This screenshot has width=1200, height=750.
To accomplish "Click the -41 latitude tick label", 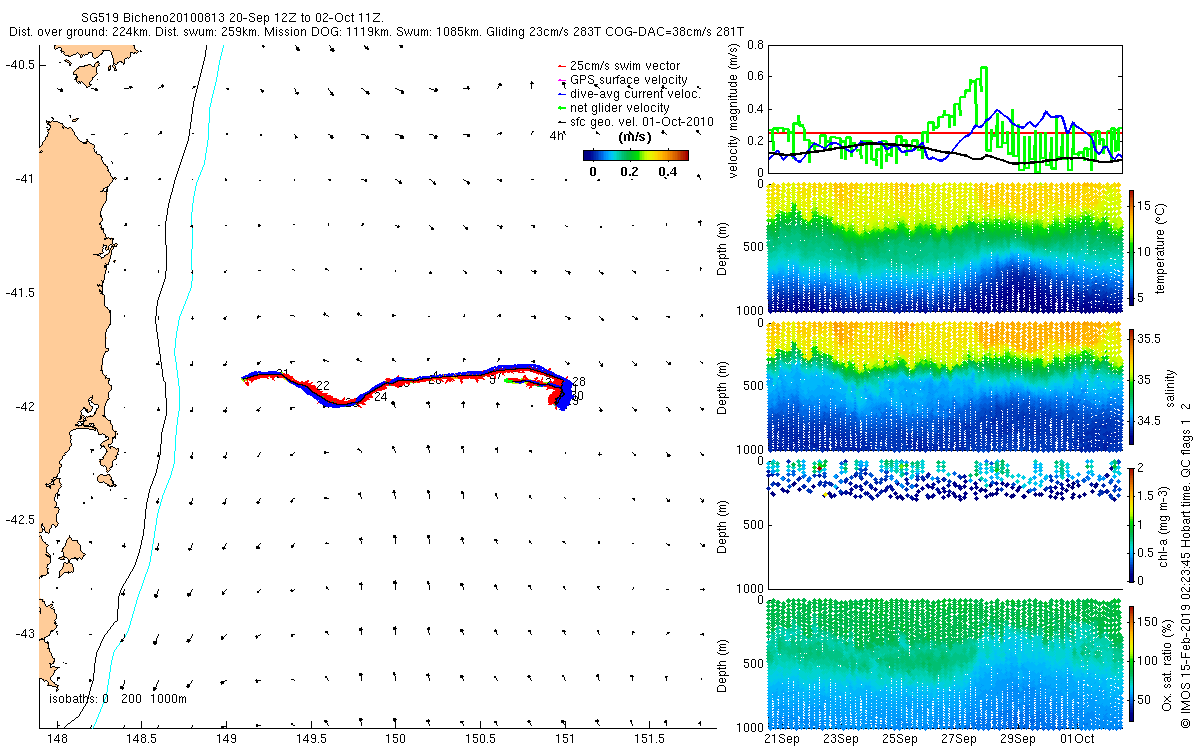I will click(25, 178).
